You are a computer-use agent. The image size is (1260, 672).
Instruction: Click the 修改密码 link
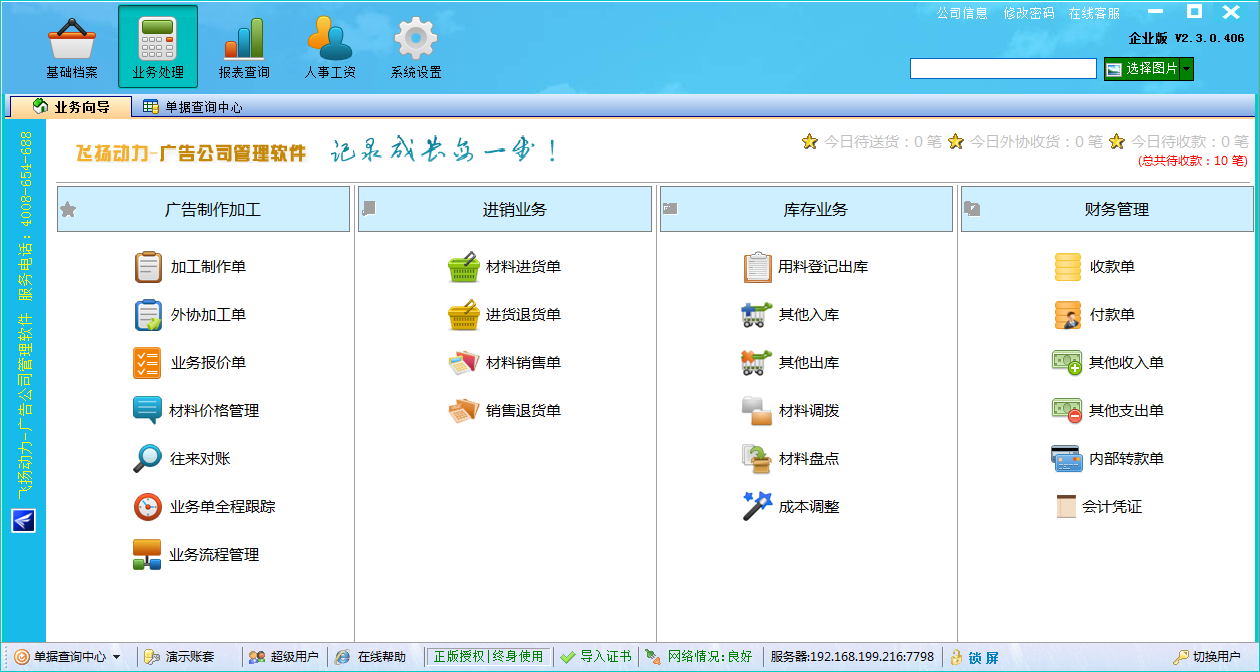point(1029,13)
